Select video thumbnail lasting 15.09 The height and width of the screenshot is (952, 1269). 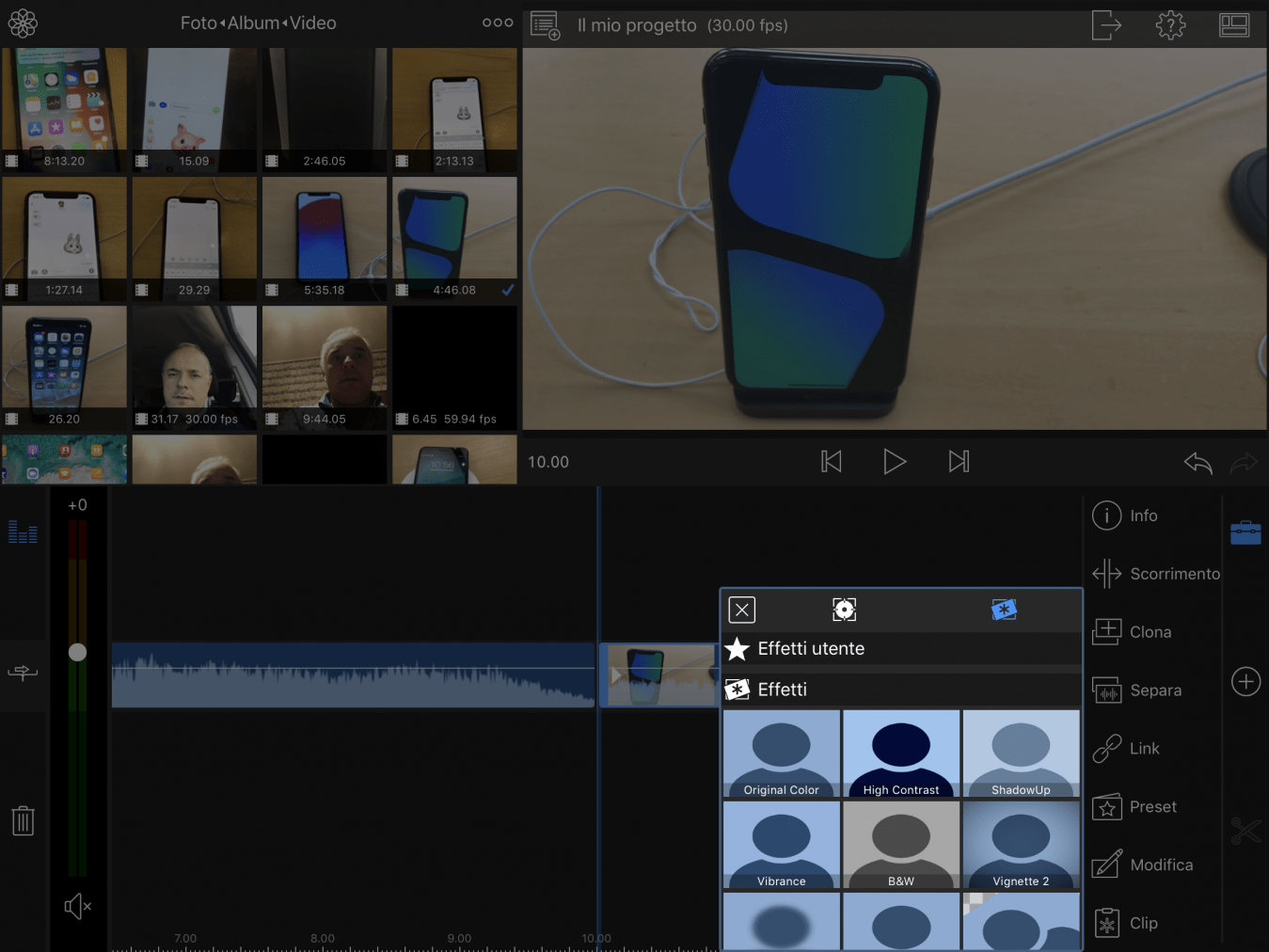pyautogui.click(x=195, y=110)
